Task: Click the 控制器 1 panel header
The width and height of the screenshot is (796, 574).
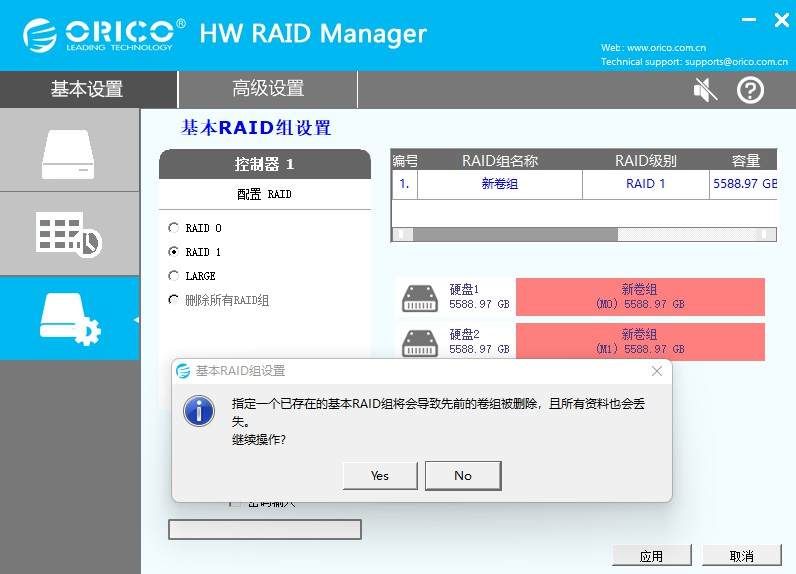Action: [264, 164]
